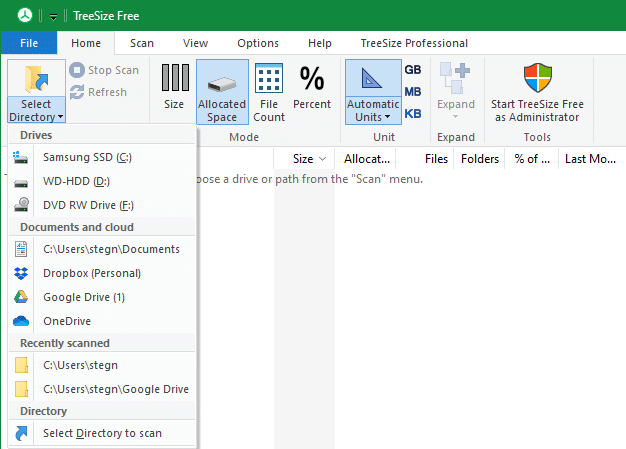This screenshot has width=626, height=449.
Task: Start TreeSize Free as Administrator
Action: (537, 92)
